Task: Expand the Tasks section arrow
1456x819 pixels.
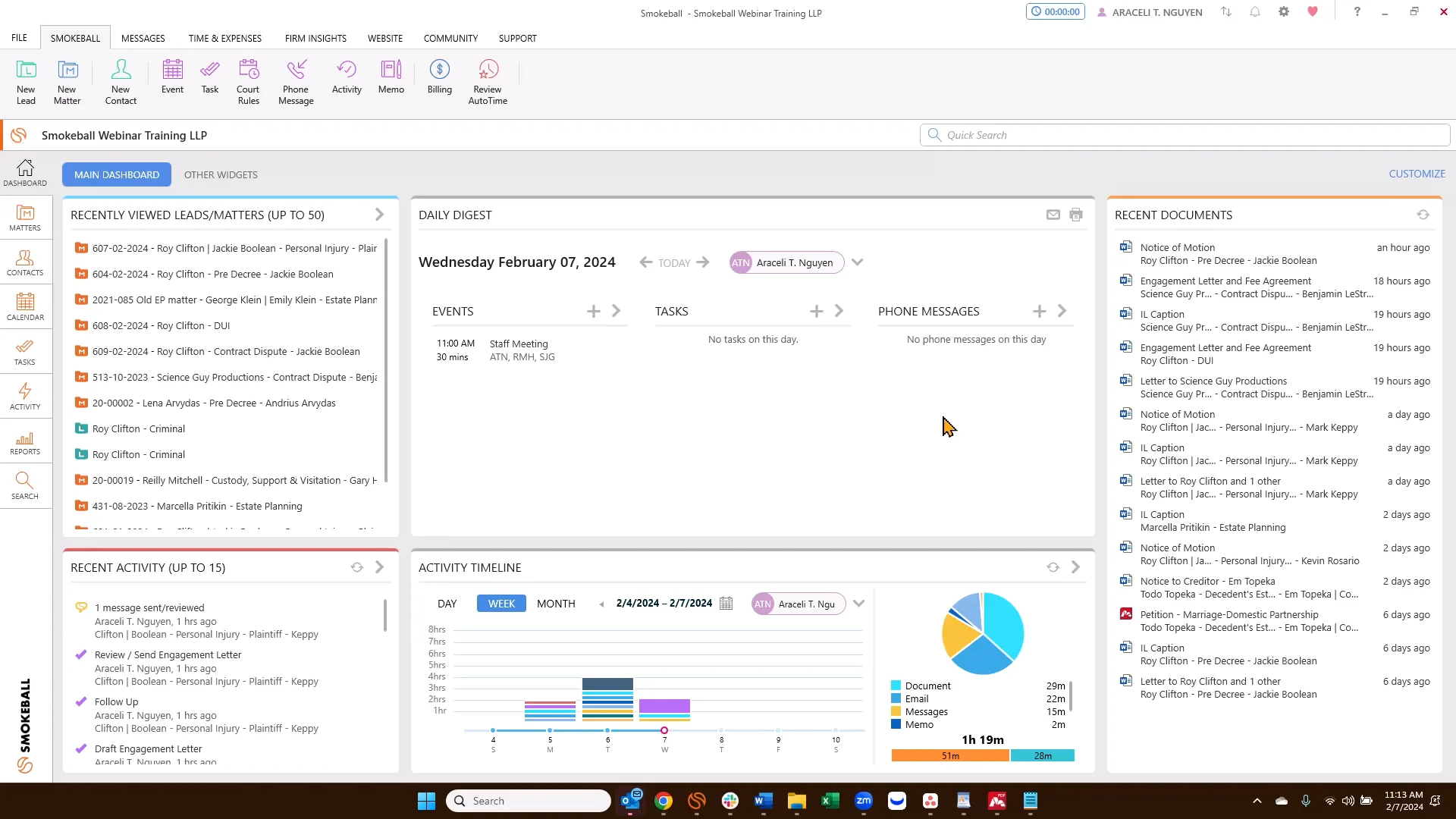Action: pos(839,311)
